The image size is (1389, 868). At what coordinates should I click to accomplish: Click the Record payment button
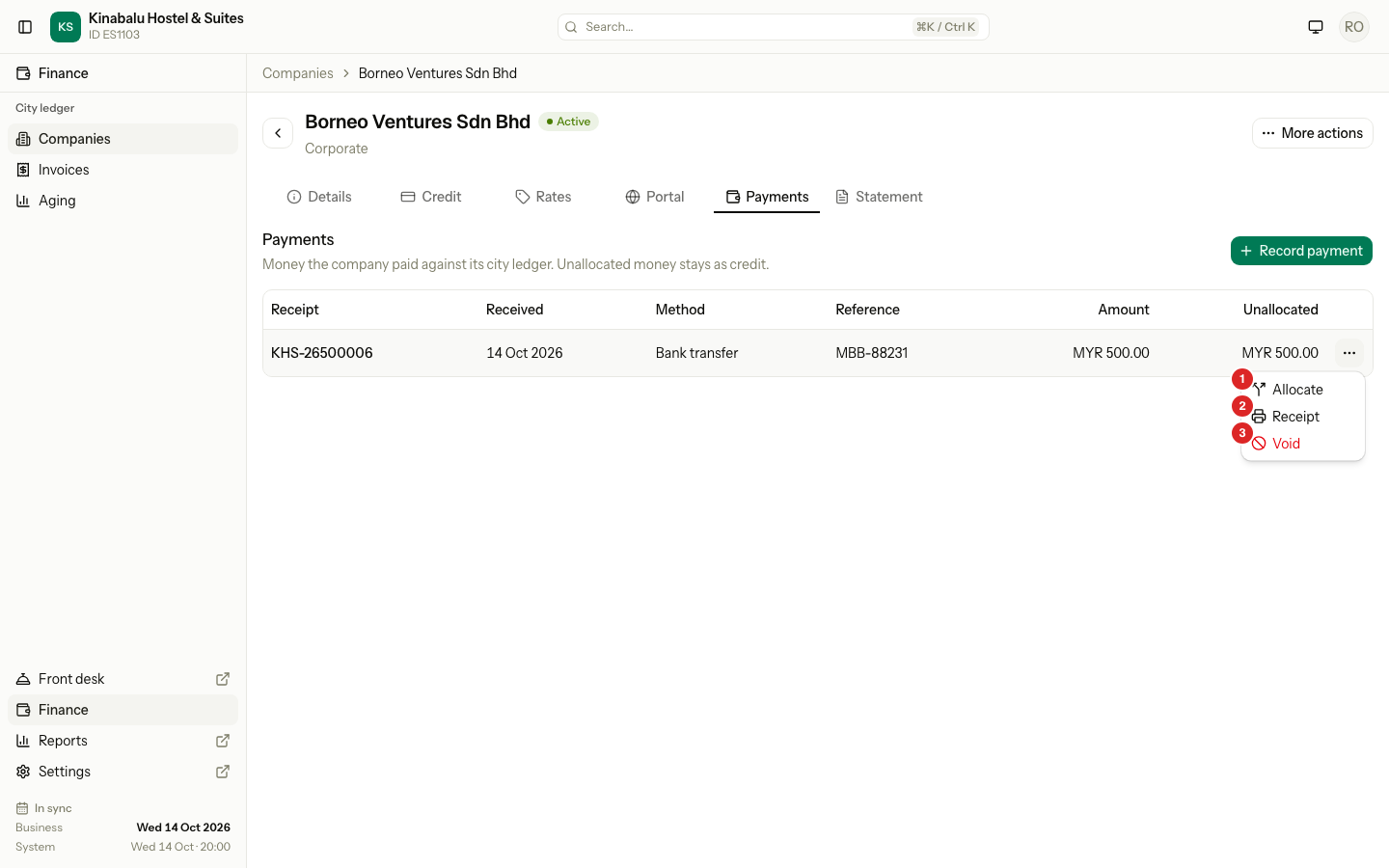coord(1301,251)
